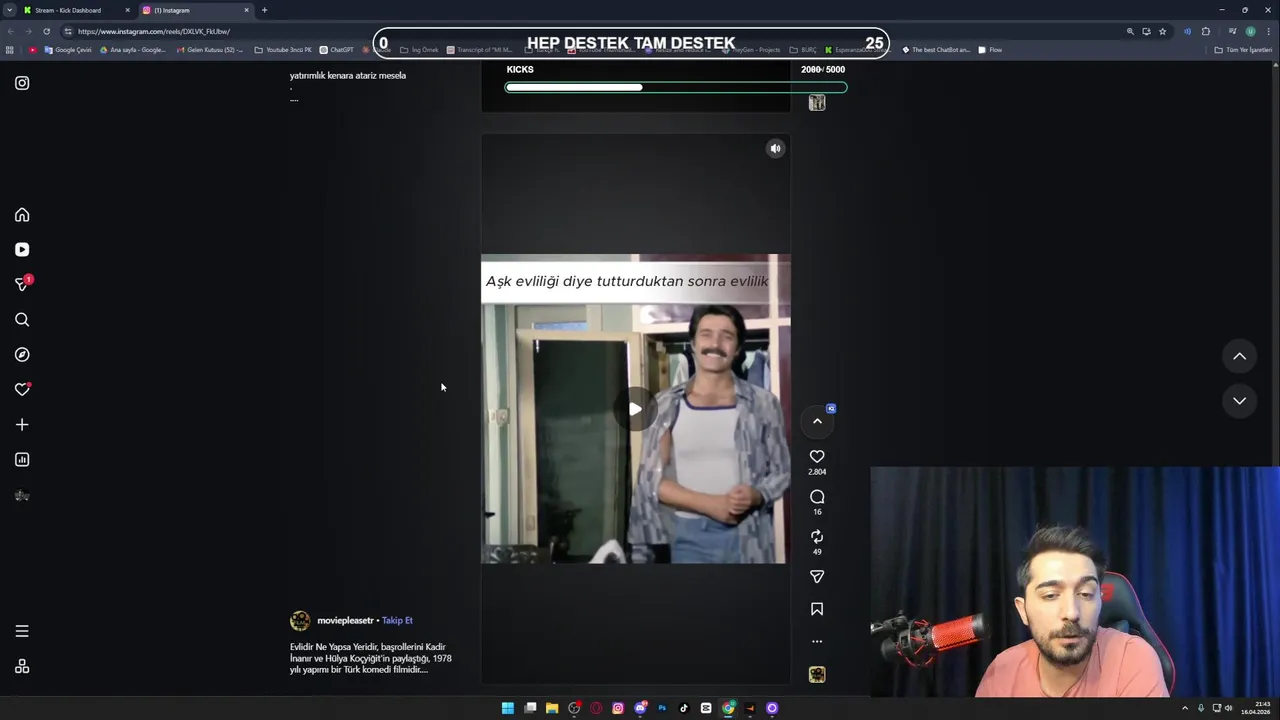The width and height of the screenshot is (1280, 720).
Task: Open the ChatGPT bookmark
Action: [x=336, y=50]
